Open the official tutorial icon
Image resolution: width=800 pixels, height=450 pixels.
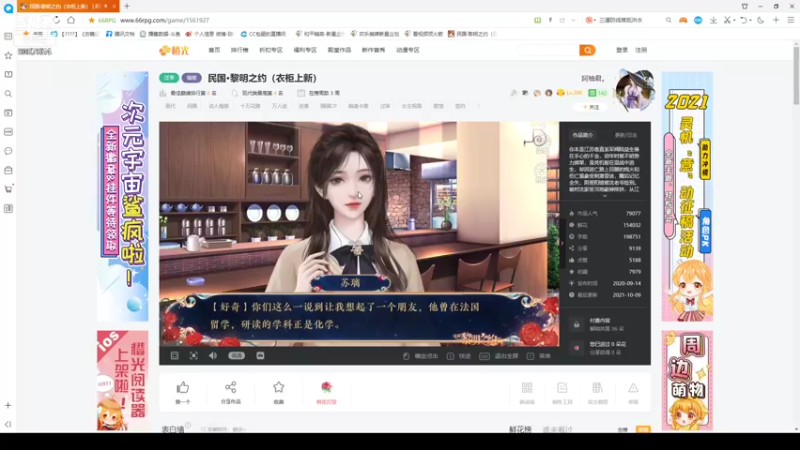(x=597, y=388)
